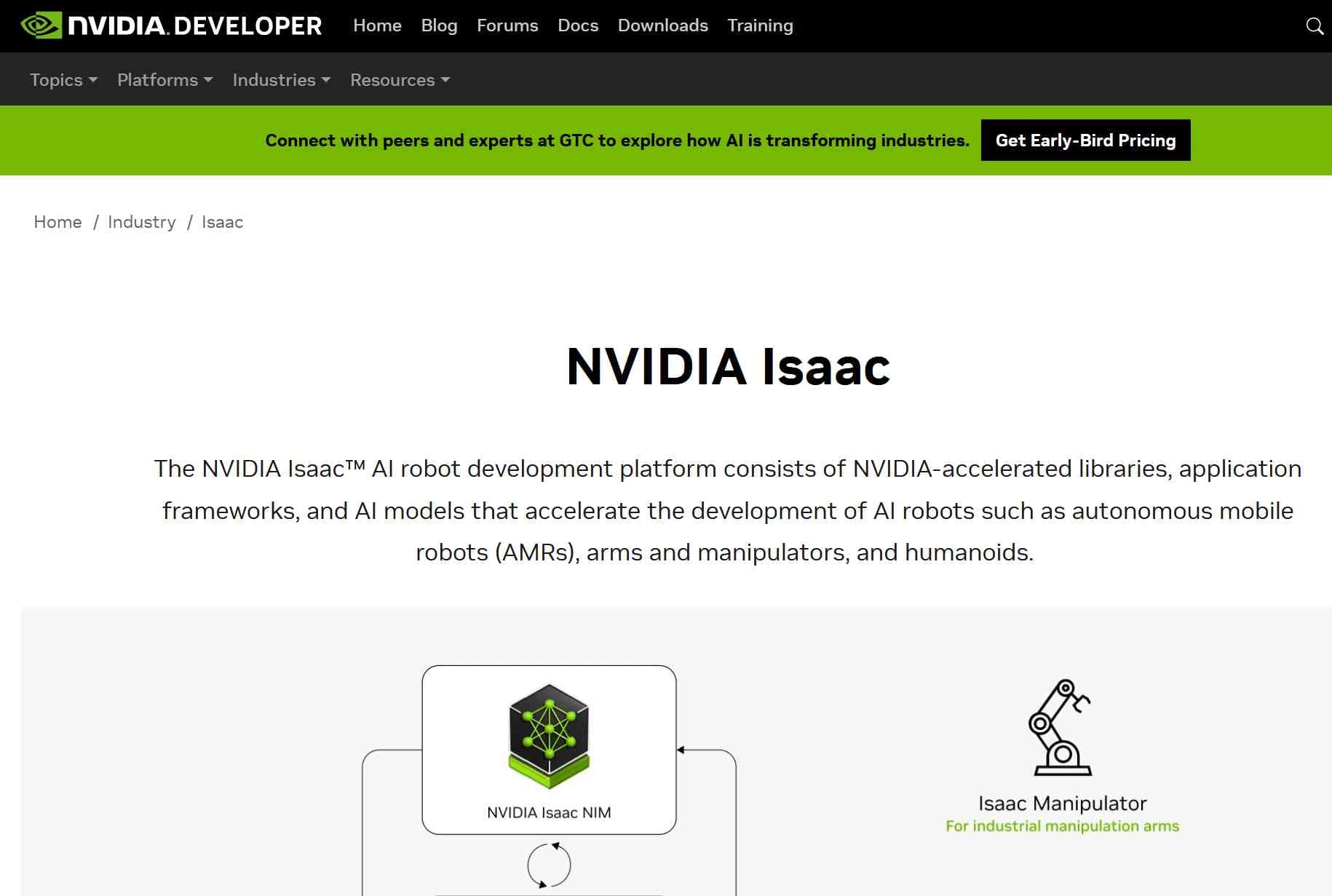Click the NVIDIA Isaac NIM cube icon

[x=549, y=737]
